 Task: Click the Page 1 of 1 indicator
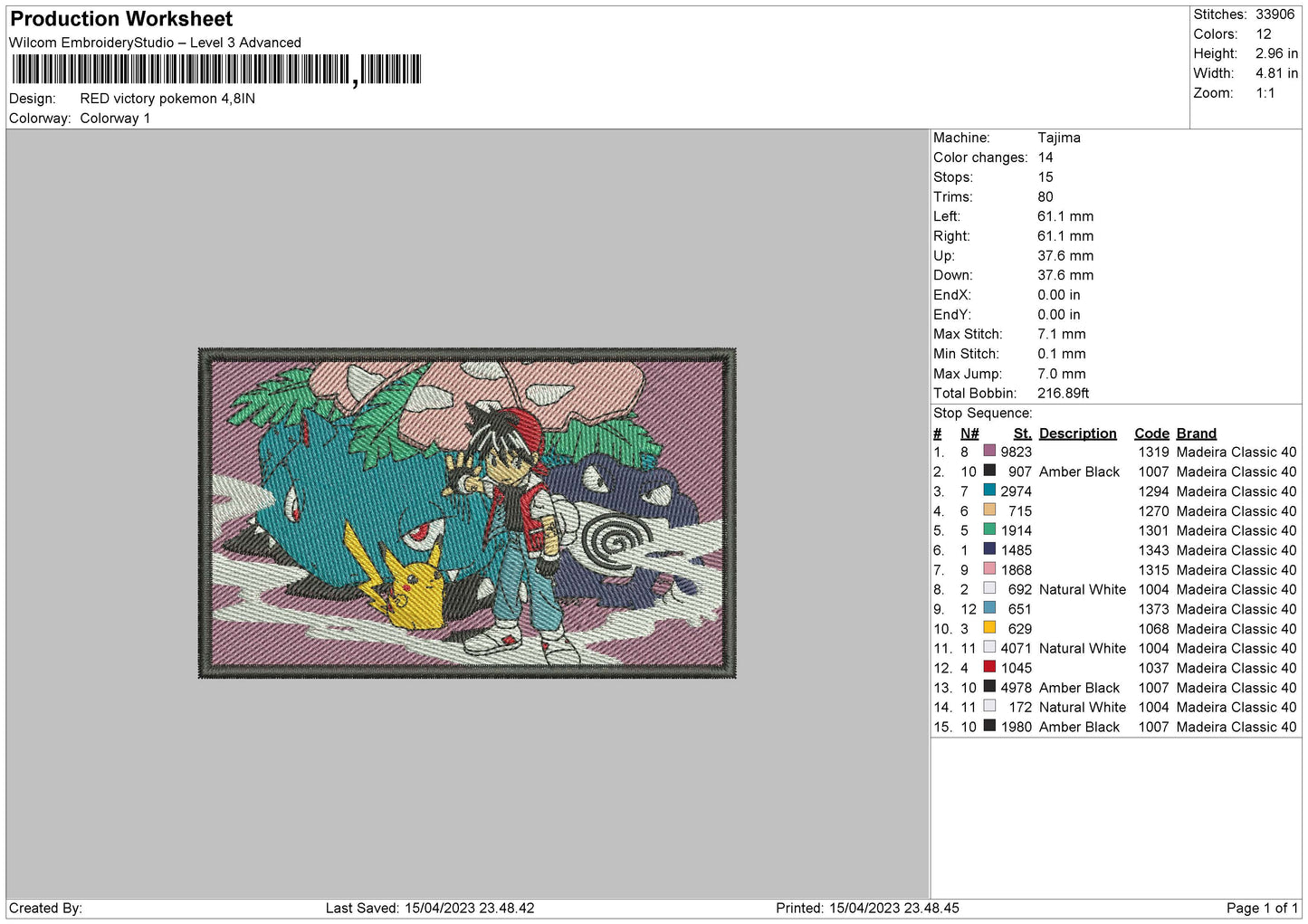pos(1262,908)
